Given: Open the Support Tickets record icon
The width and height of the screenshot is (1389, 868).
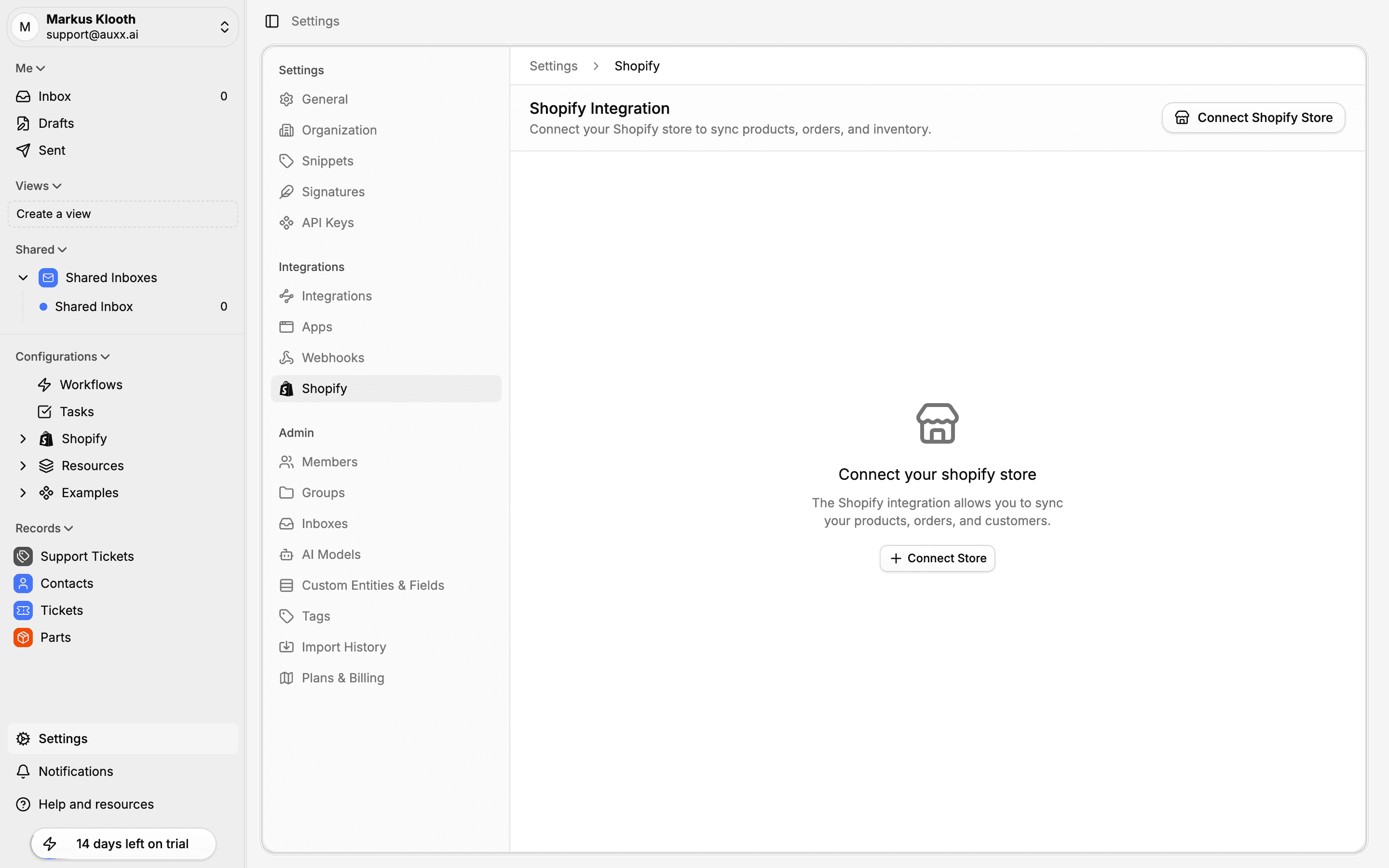Looking at the screenshot, I should (23, 556).
